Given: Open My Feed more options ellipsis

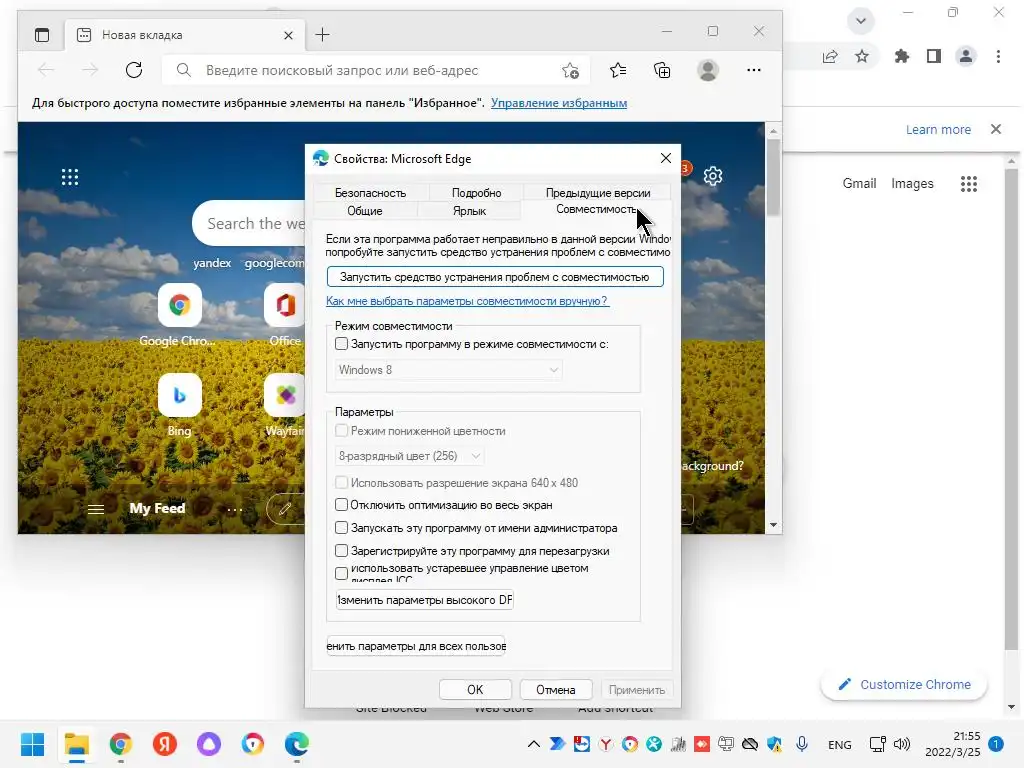Looking at the screenshot, I should tap(234, 509).
